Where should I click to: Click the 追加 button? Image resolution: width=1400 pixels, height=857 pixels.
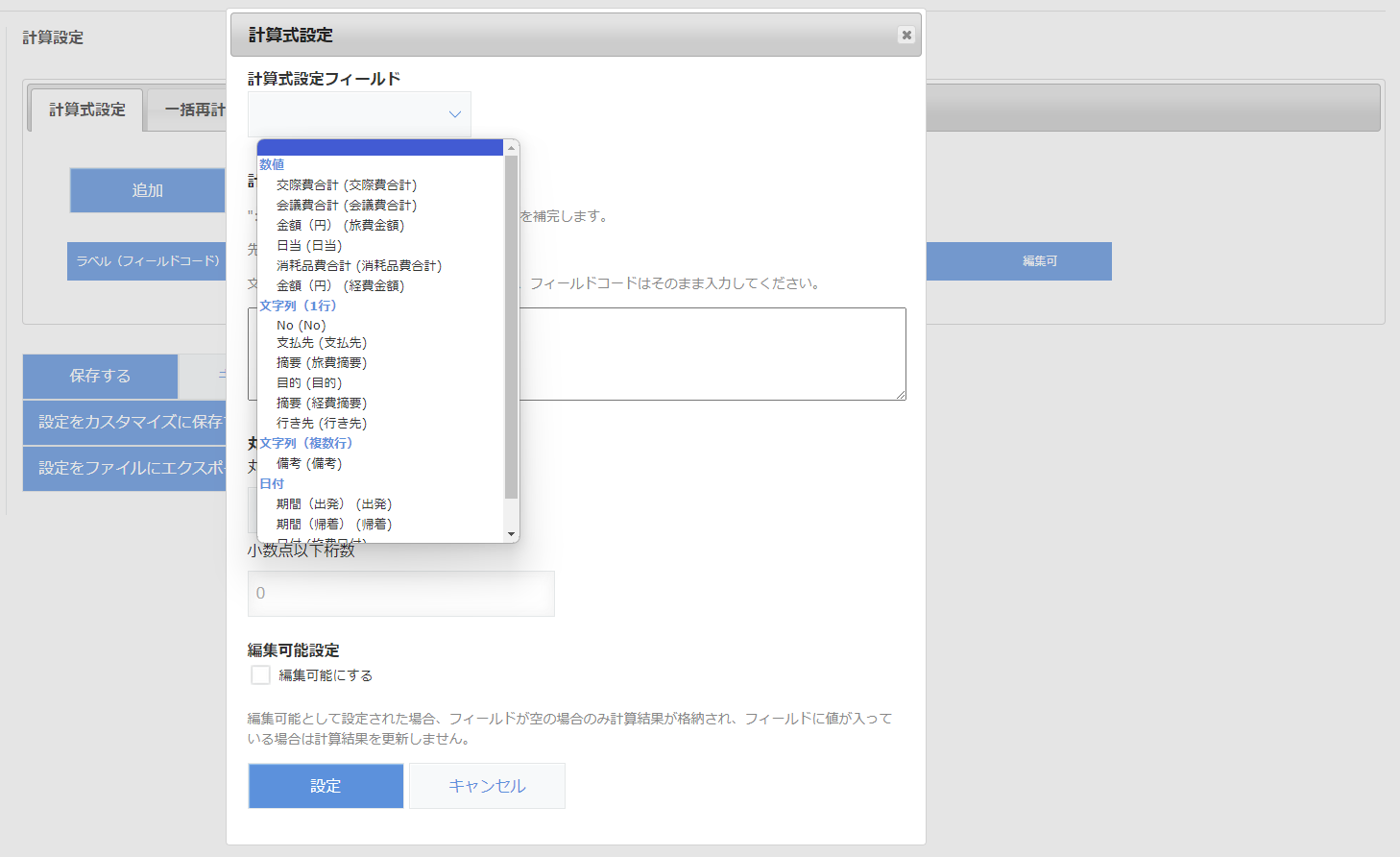pos(147,190)
